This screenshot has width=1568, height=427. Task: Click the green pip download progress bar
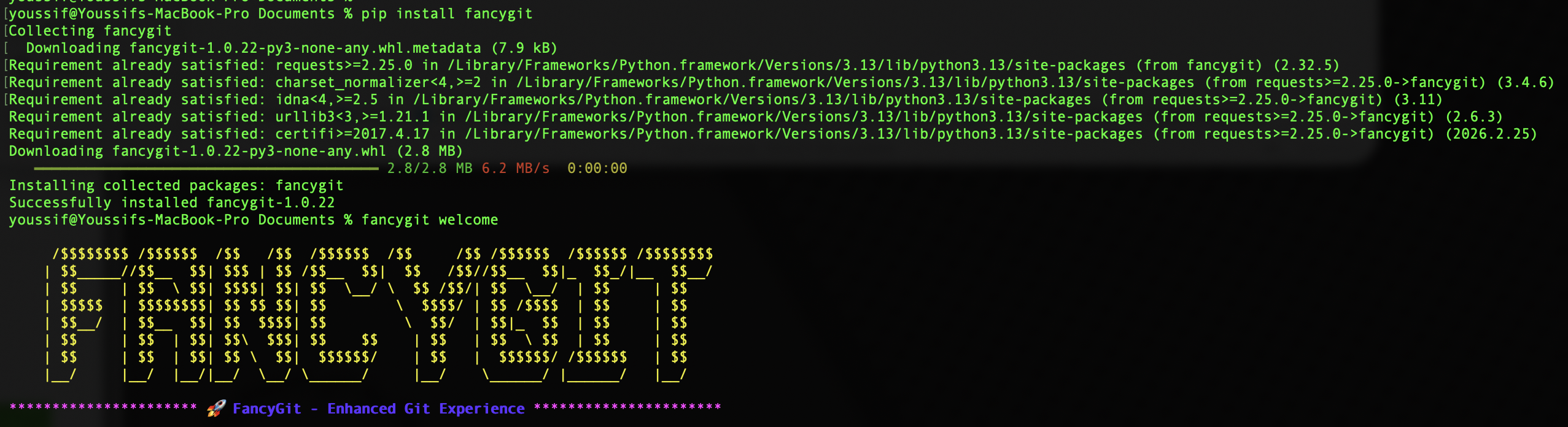coord(206,168)
